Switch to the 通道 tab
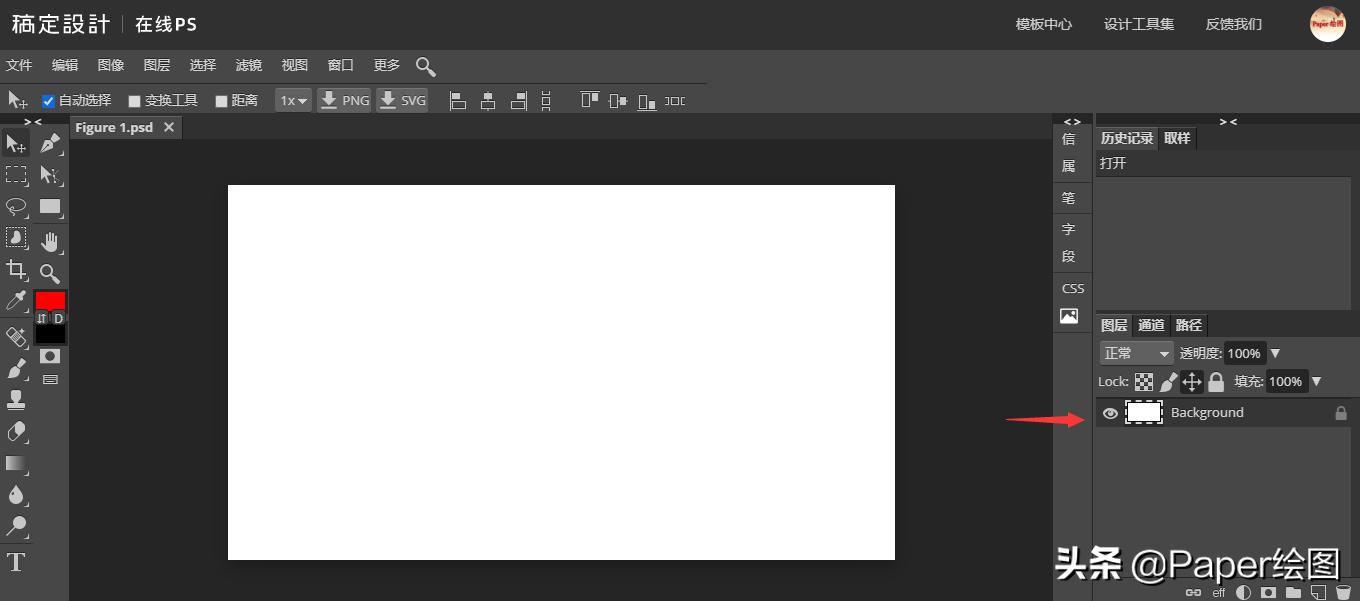 [1151, 325]
